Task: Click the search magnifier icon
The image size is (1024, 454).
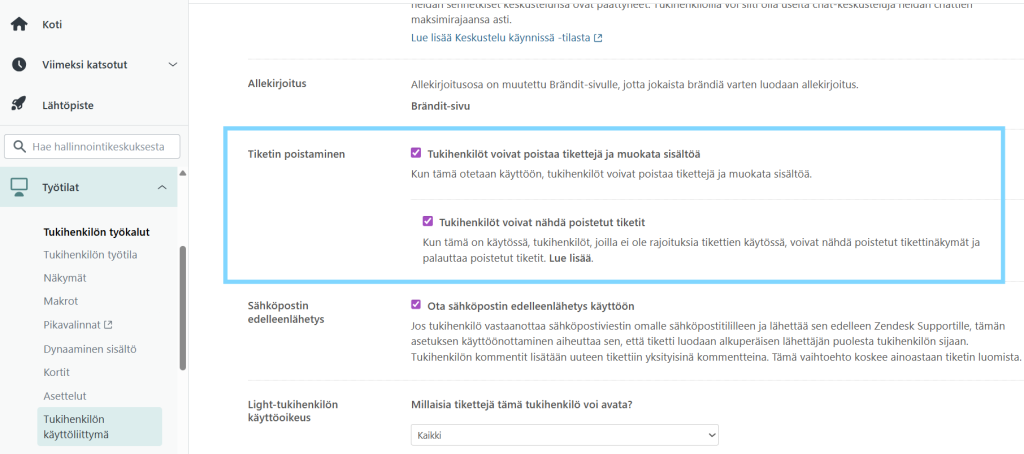Action: (19, 147)
